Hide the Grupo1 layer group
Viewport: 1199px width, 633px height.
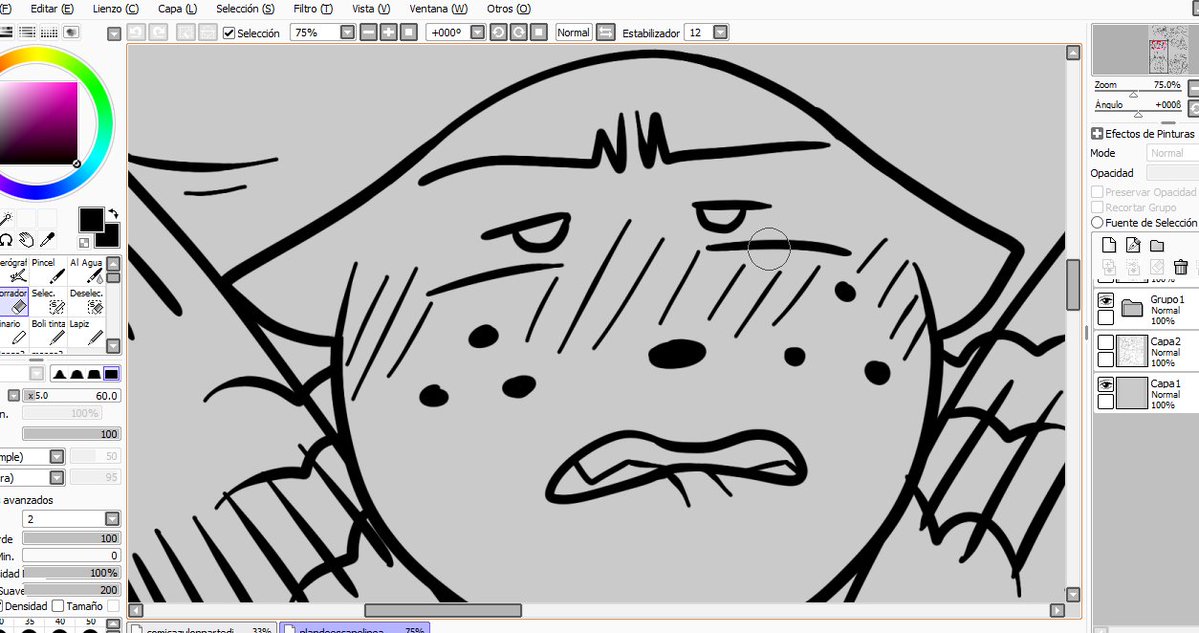[x=1106, y=300]
